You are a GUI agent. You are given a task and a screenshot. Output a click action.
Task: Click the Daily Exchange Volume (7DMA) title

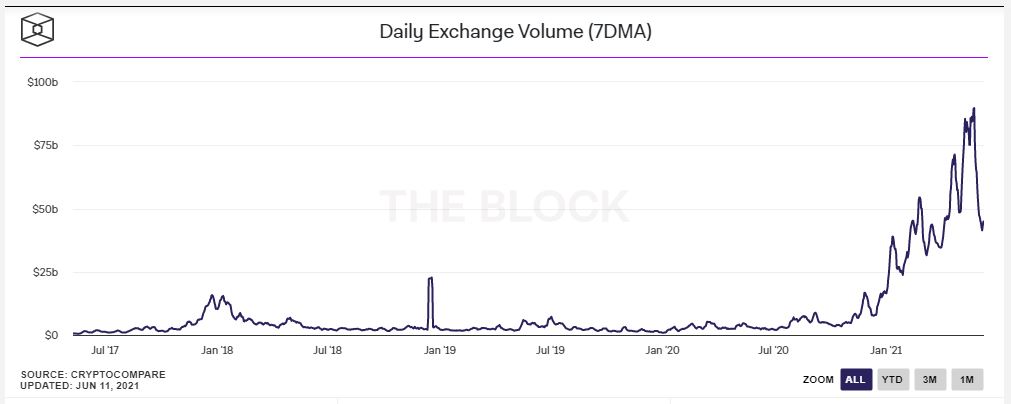(515, 31)
